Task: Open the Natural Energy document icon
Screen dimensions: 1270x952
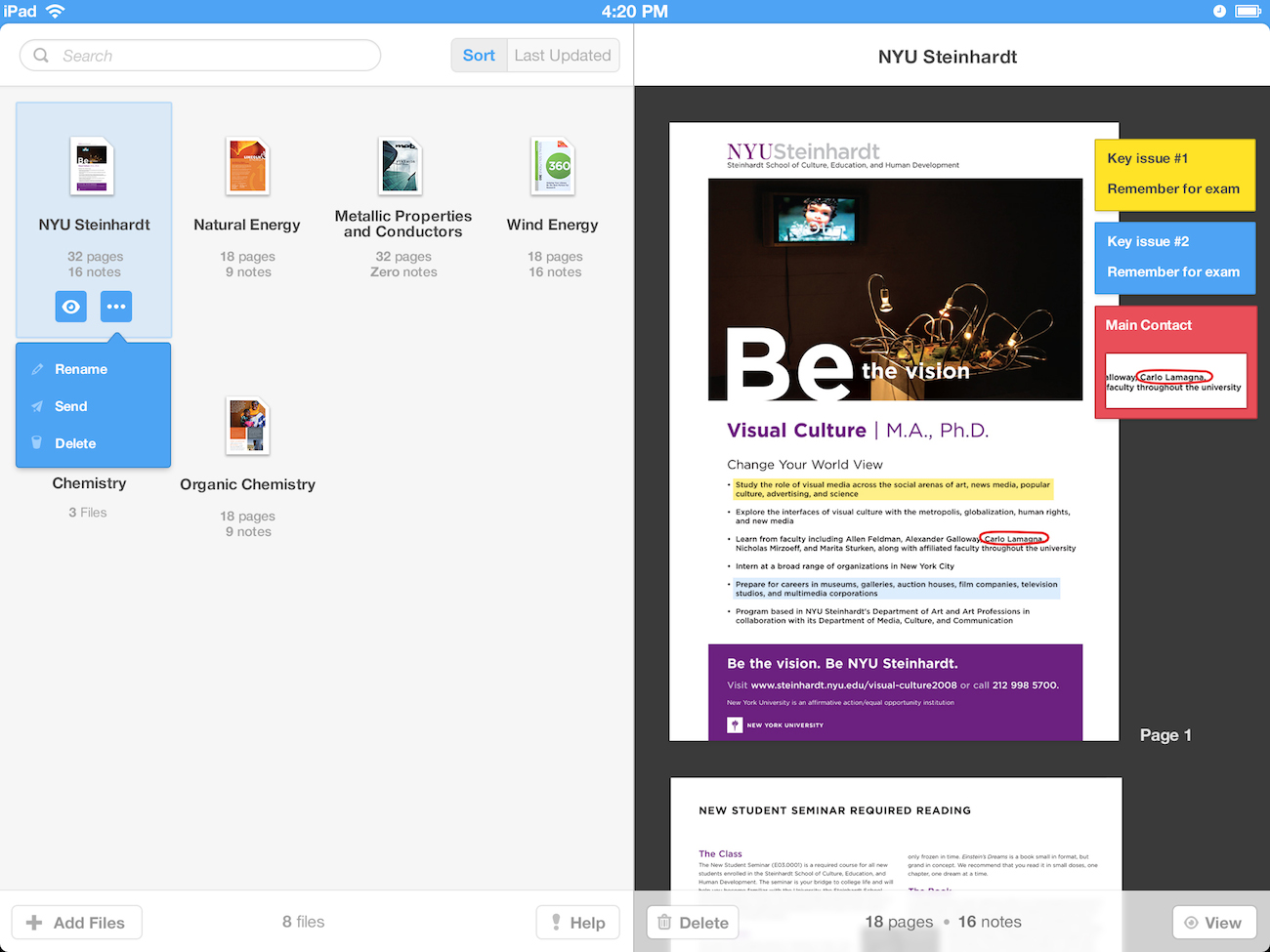Action: pos(247,166)
